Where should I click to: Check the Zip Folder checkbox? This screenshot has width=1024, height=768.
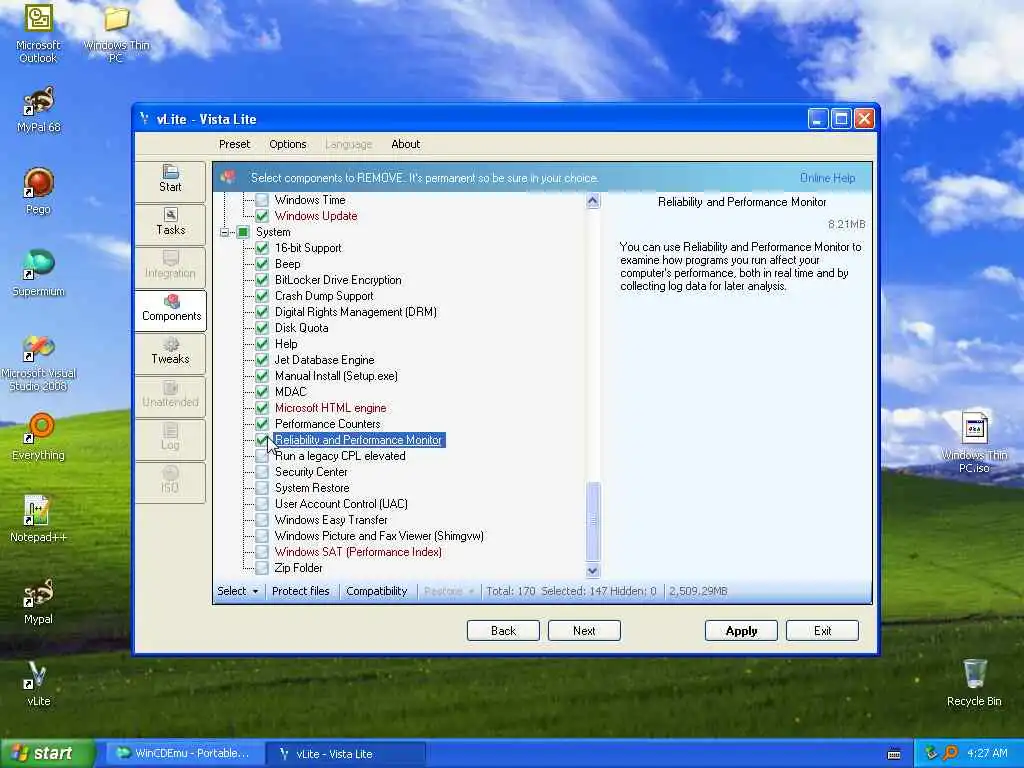pyautogui.click(x=262, y=568)
